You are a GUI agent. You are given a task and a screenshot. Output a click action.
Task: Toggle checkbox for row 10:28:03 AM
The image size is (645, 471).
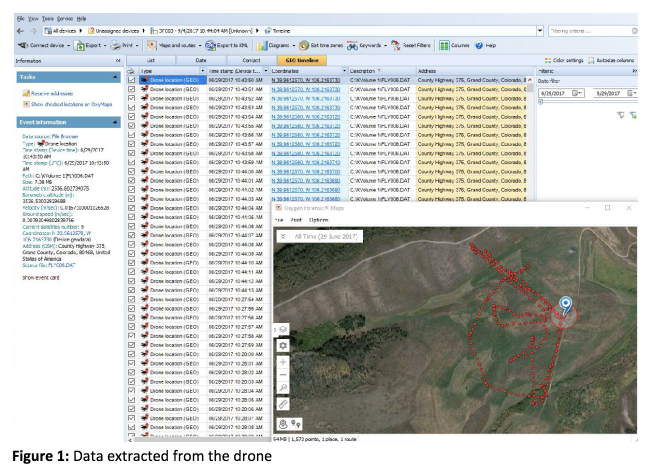131,381
